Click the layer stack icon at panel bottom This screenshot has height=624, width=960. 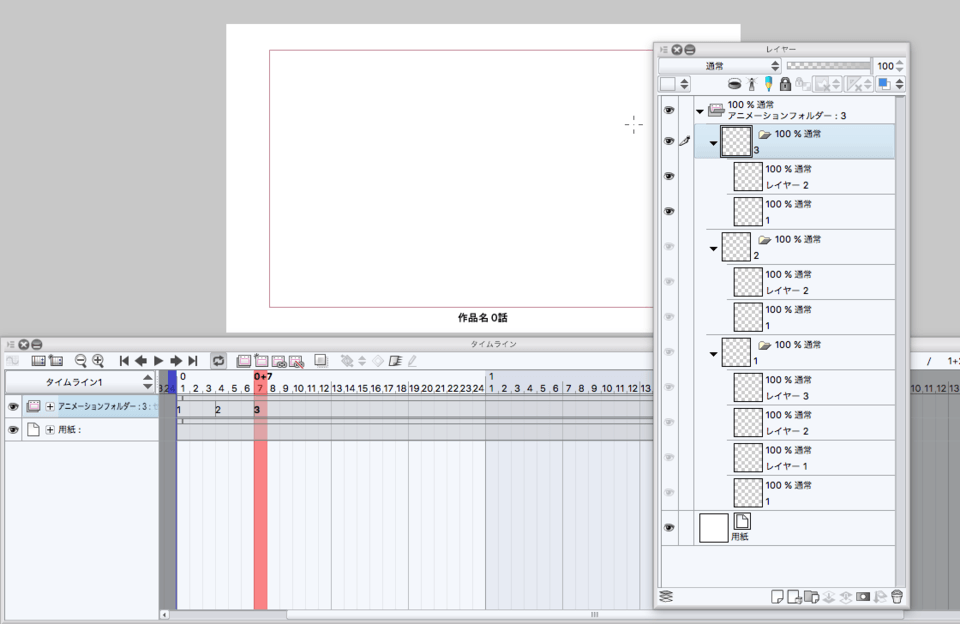point(666,596)
